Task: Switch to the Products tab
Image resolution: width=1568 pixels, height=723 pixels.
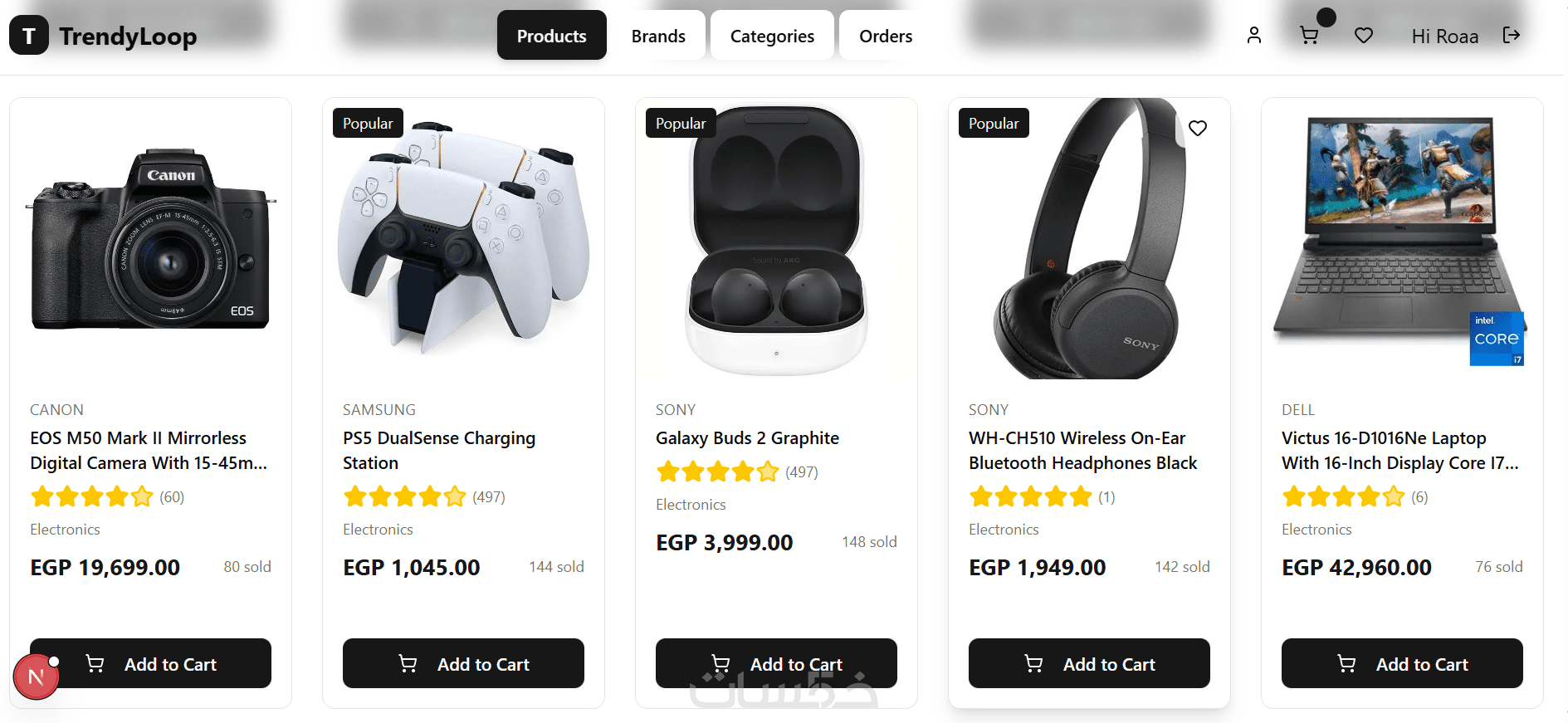Action: click(552, 36)
